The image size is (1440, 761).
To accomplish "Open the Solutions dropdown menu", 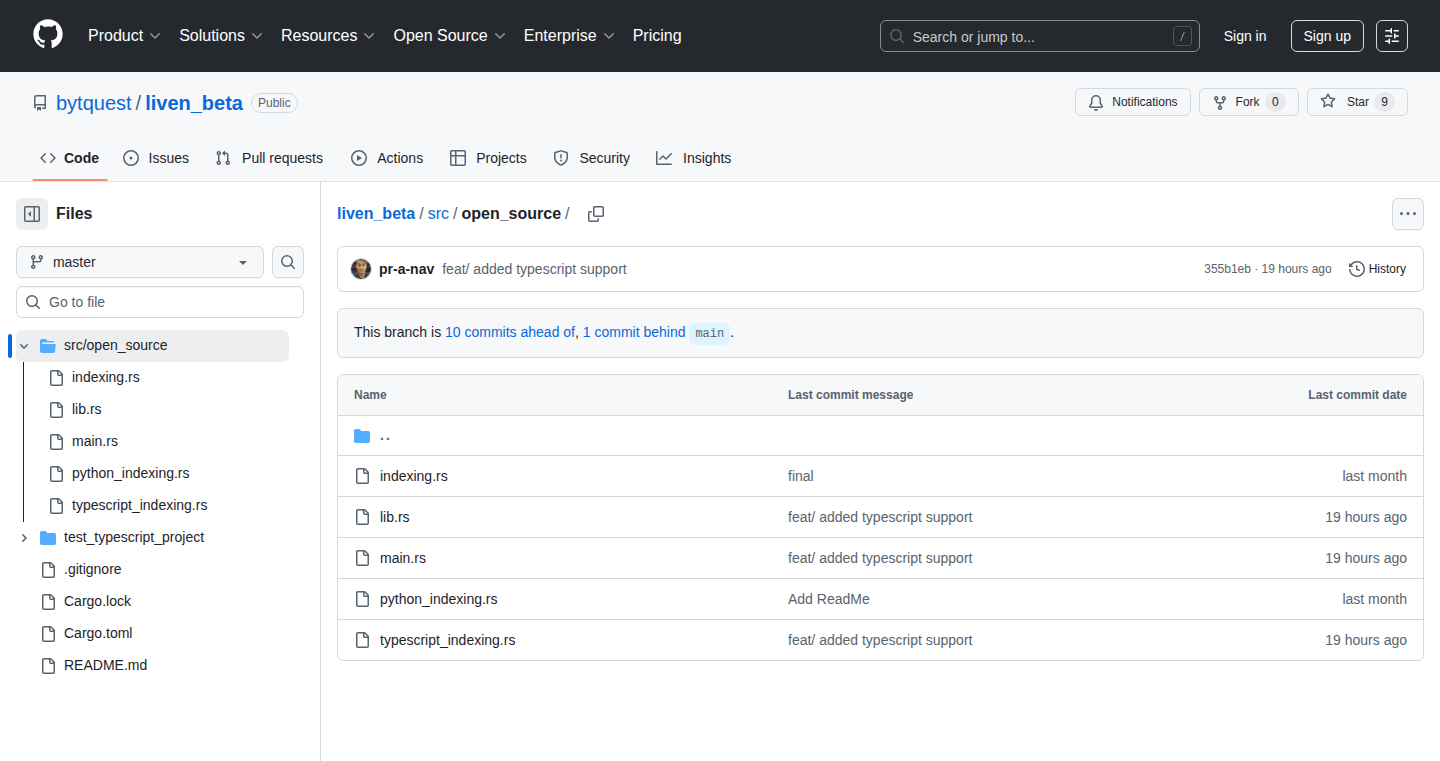I will [221, 36].
